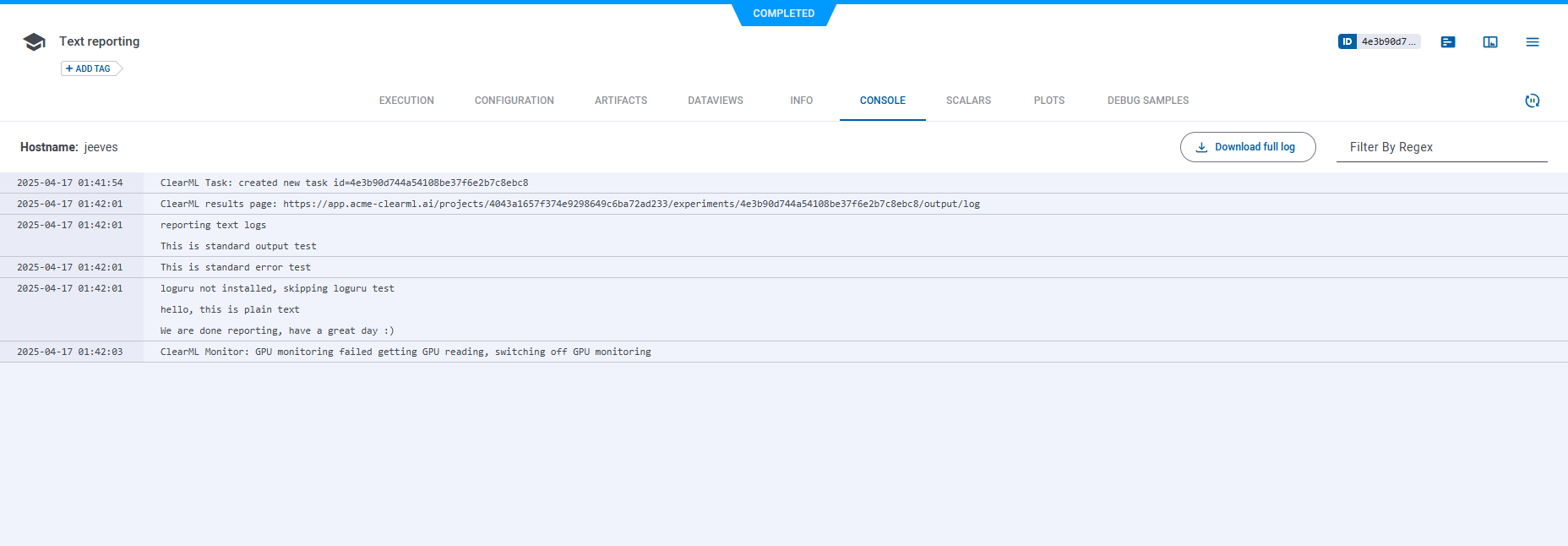
Task: Open the hamburger menu in header
Action: tap(1533, 41)
